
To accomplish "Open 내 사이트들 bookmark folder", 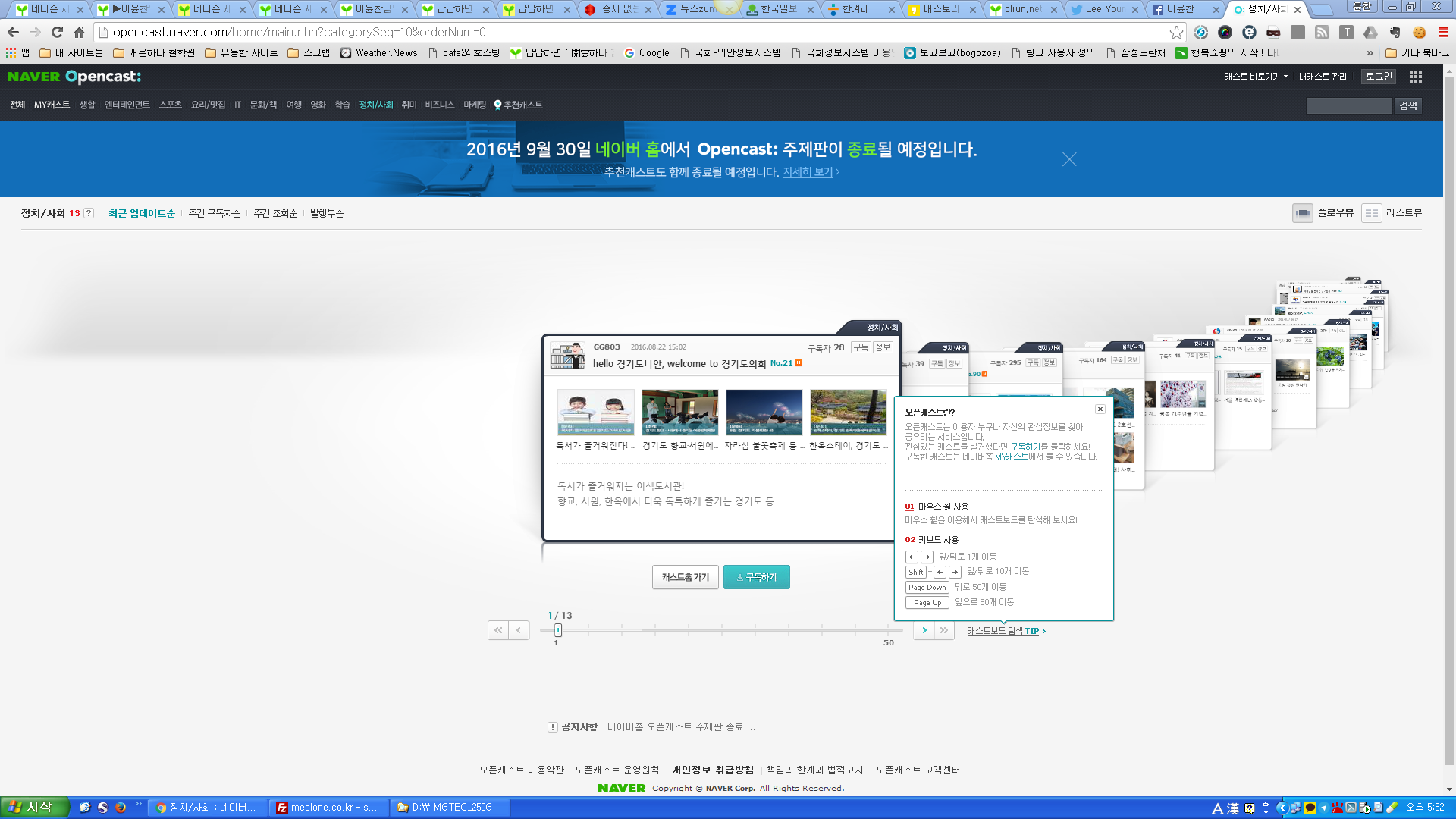I will click(71, 53).
